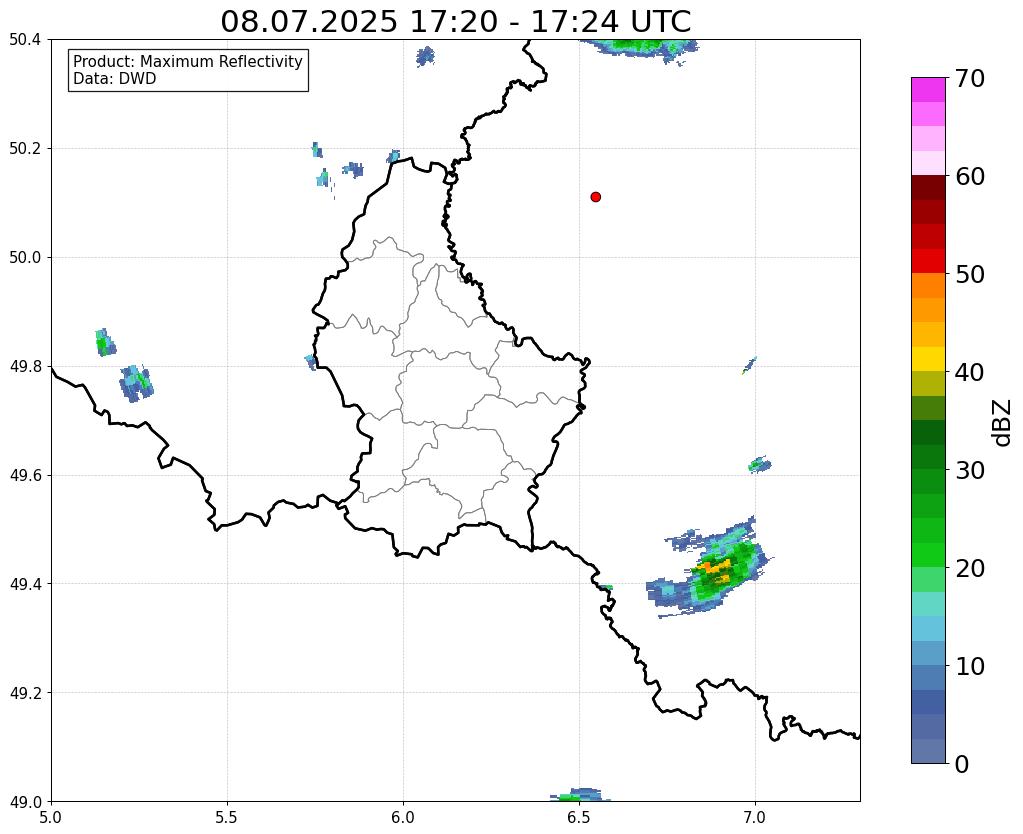Click colorbar tick label 60

pos(970,176)
